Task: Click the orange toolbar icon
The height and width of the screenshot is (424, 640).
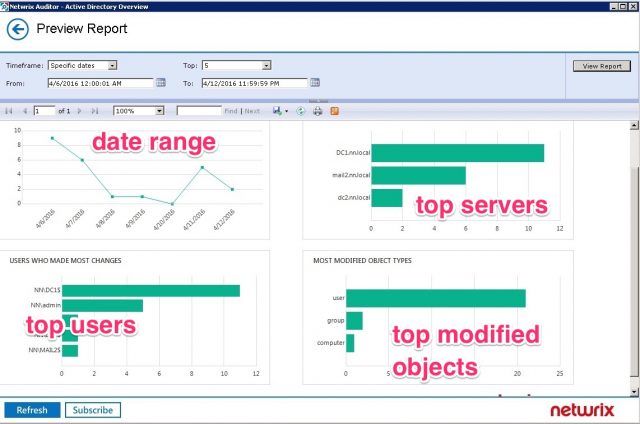Action: 334,111
